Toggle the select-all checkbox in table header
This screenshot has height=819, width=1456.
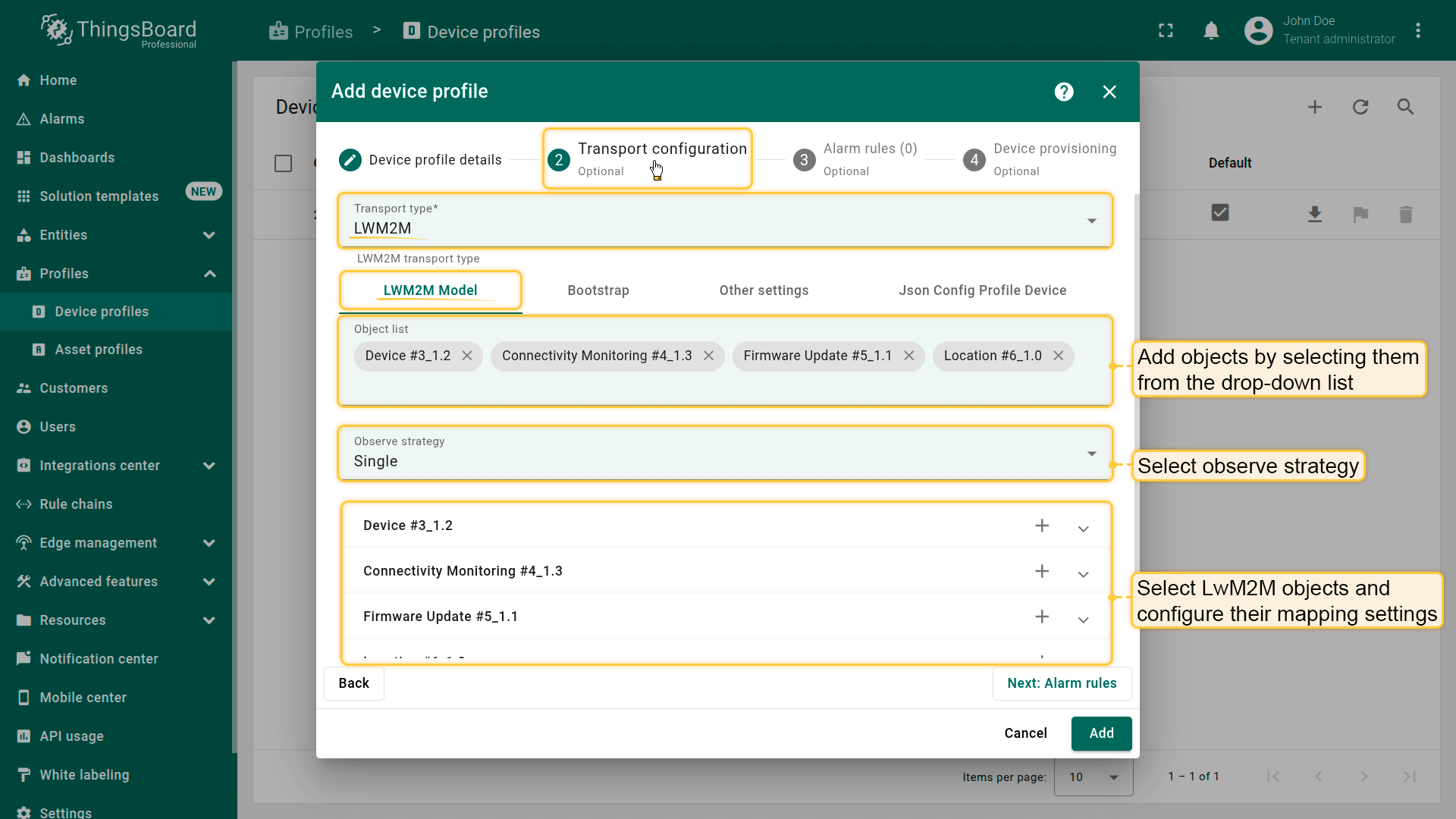point(283,163)
